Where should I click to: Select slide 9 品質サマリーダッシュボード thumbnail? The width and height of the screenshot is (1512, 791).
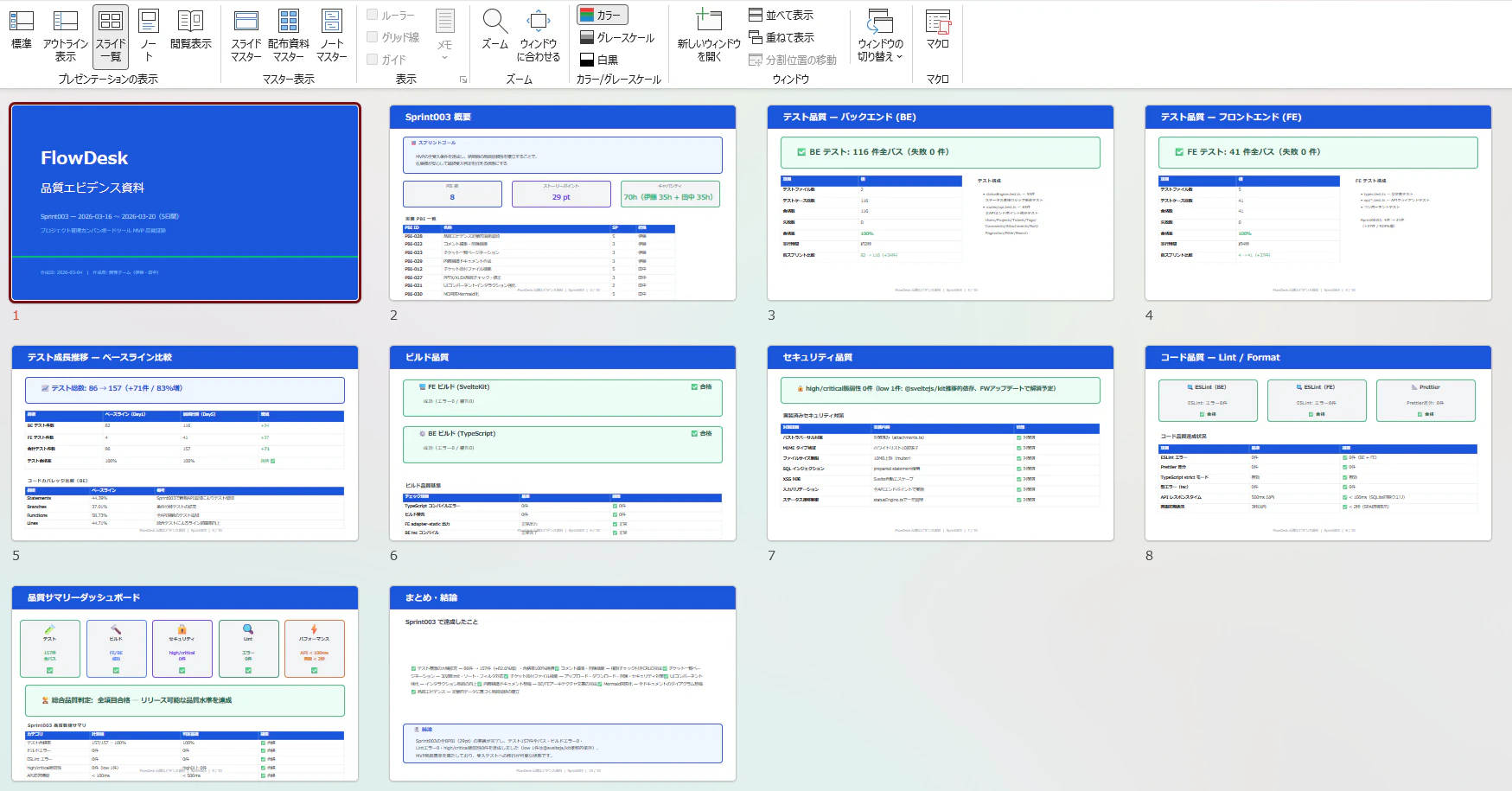point(185,684)
